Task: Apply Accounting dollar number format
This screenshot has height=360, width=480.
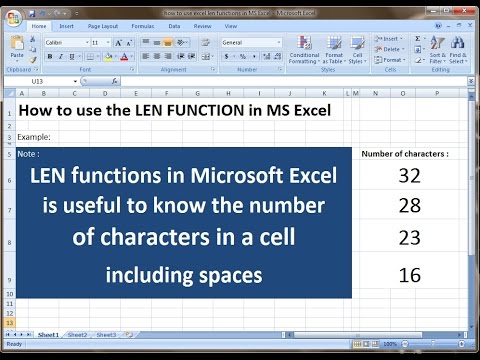Action: pos(227,56)
